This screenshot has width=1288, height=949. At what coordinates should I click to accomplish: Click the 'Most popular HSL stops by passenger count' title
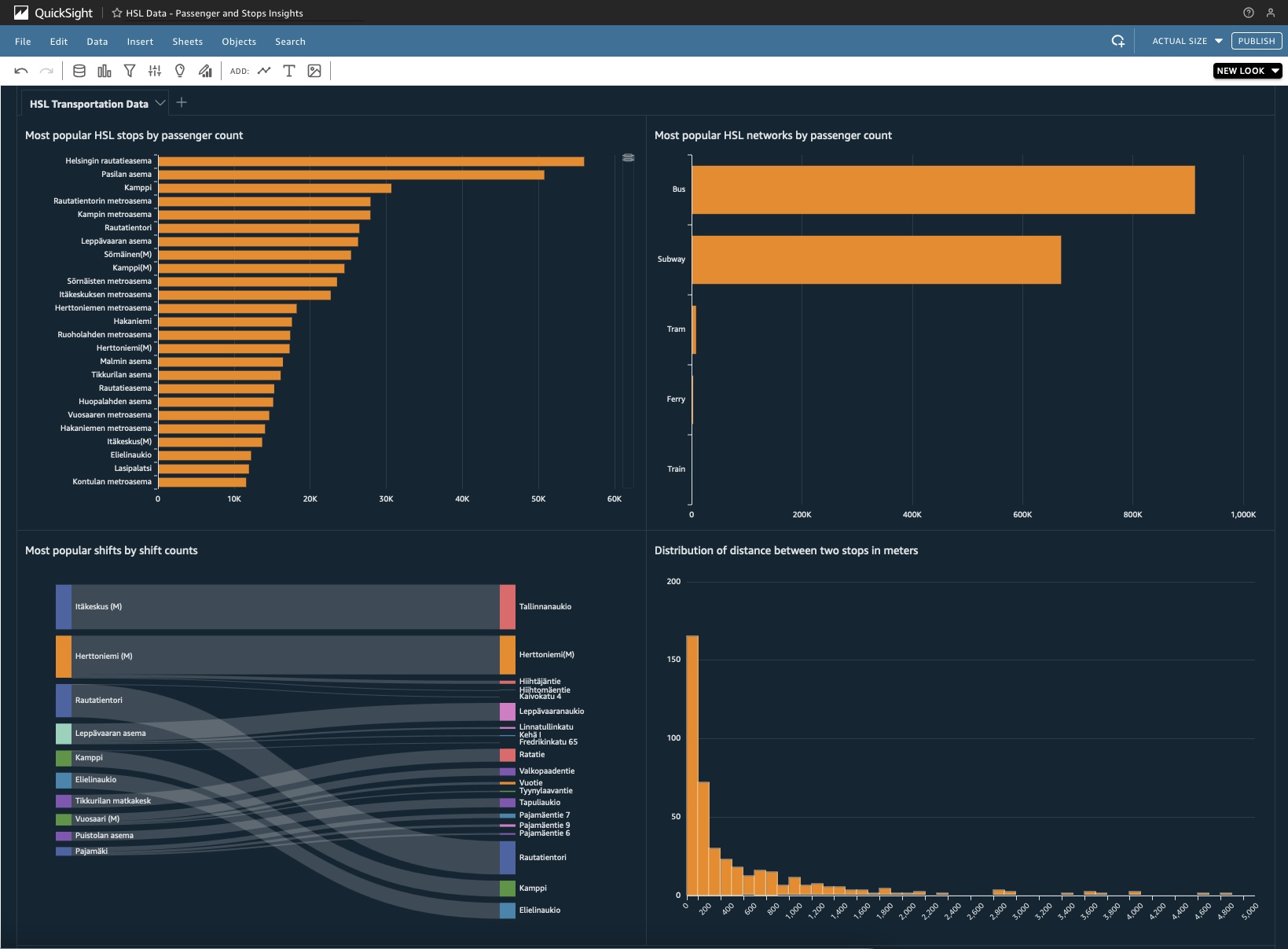[x=134, y=135]
